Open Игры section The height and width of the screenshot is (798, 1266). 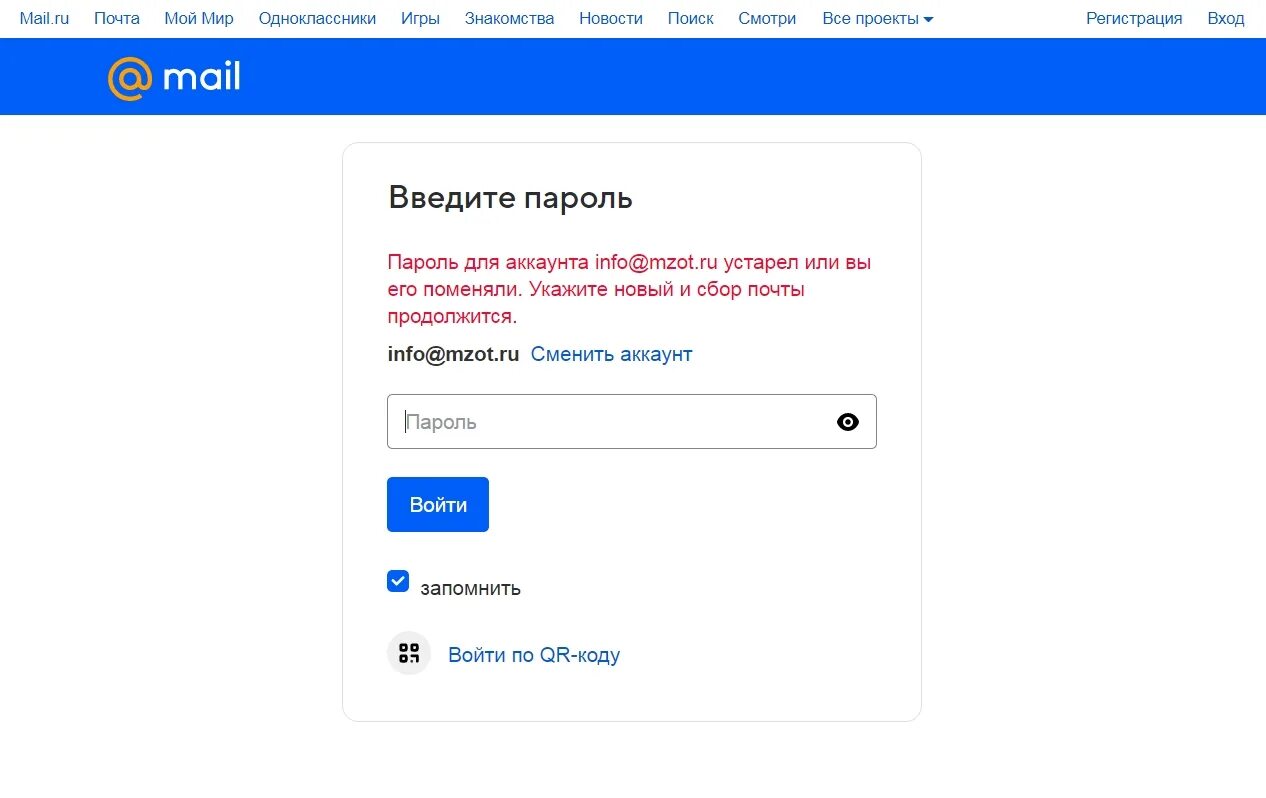pos(420,18)
